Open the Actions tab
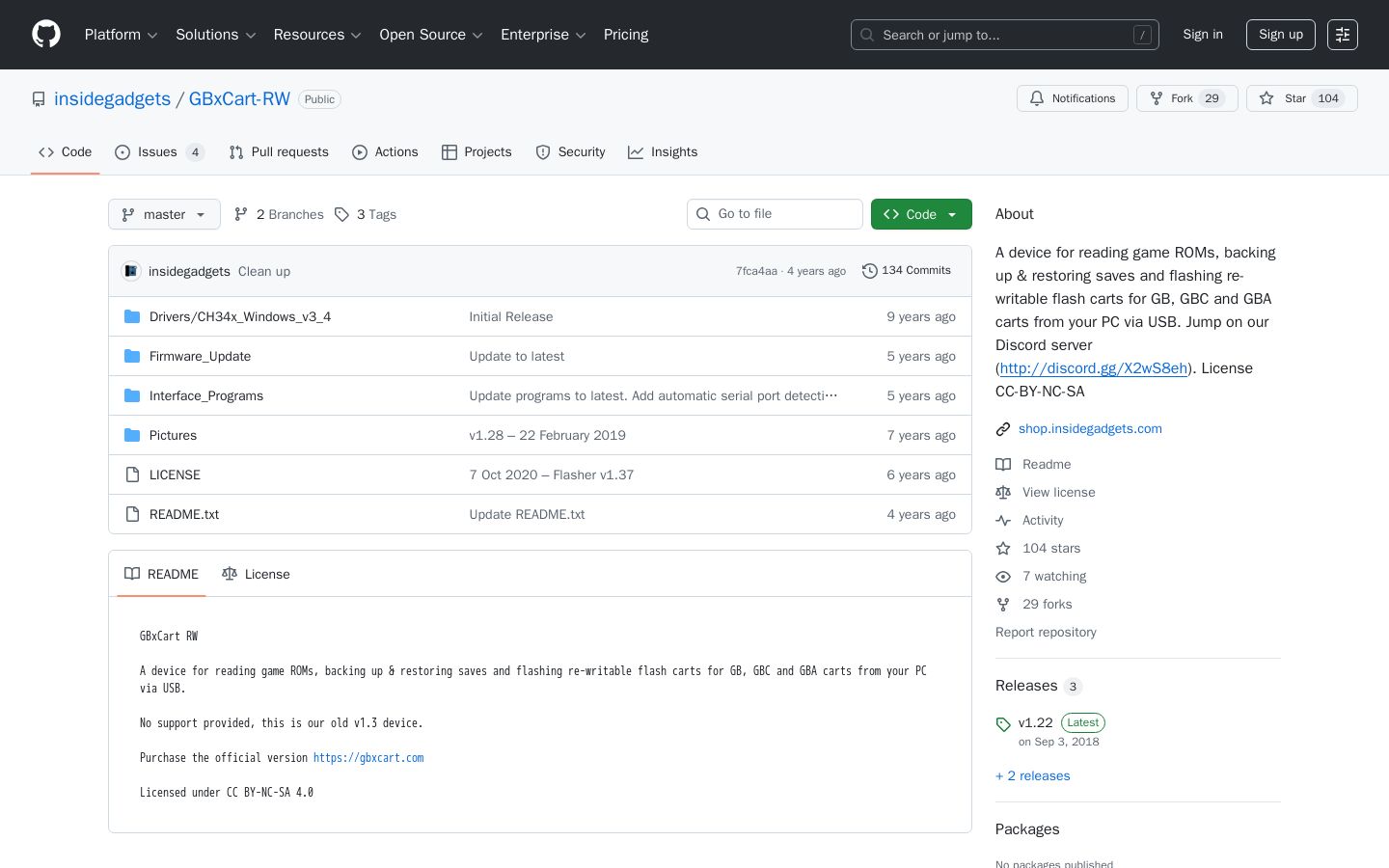 [385, 152]
